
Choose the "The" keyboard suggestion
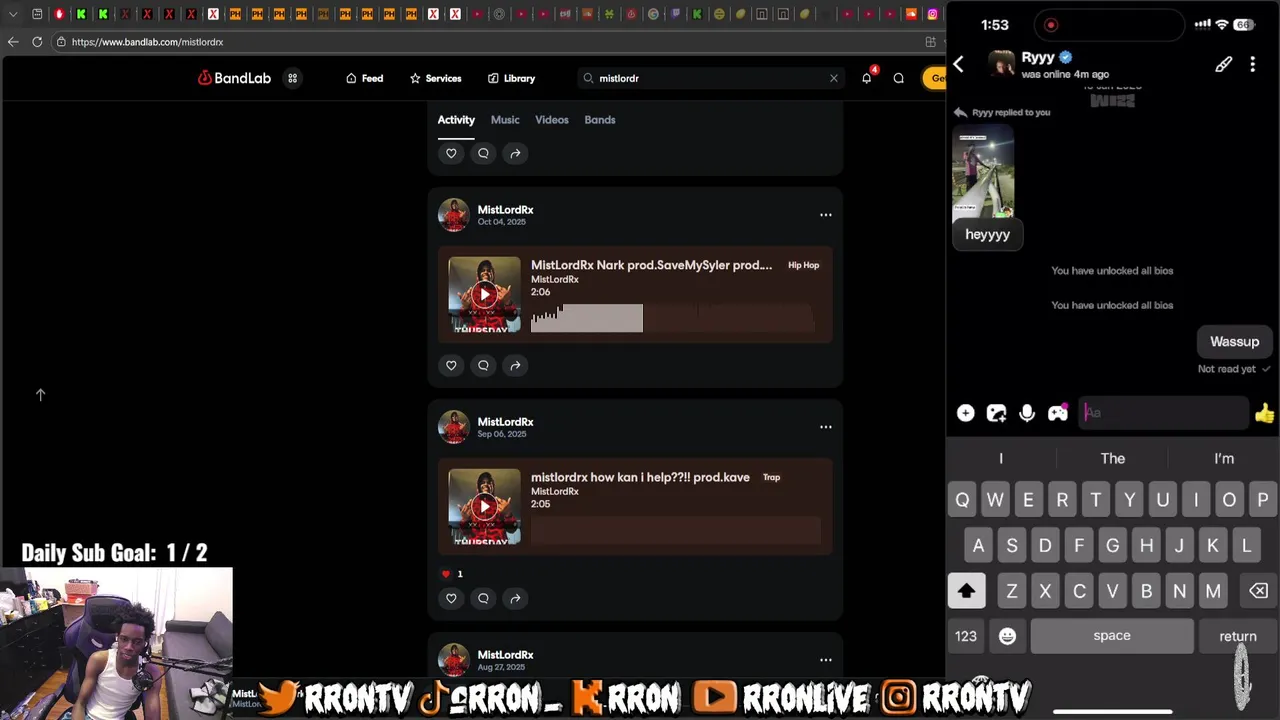pyautogui.click(x=1113, y=458)
